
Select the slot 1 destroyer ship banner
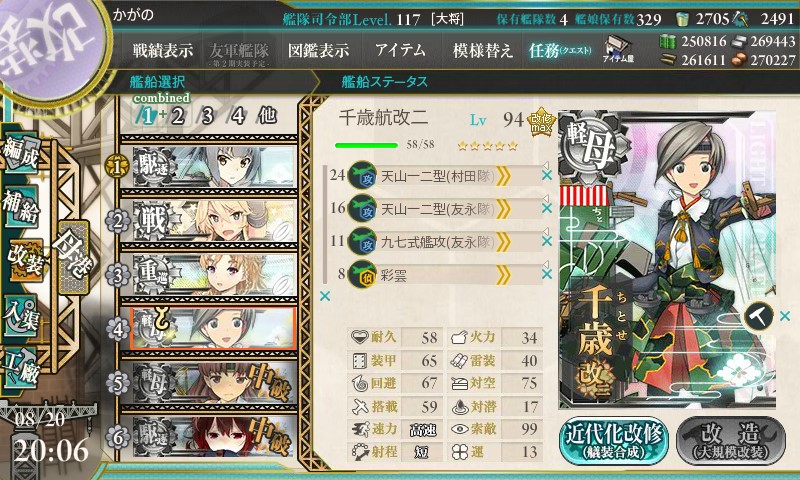click(x=209, y=166)
